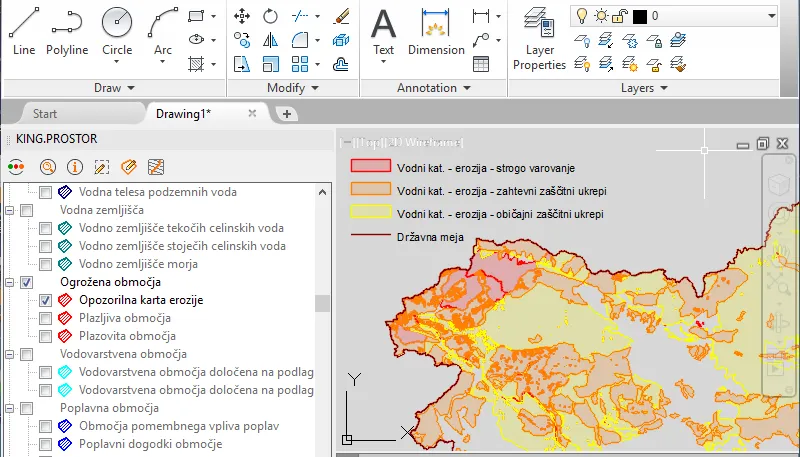Uncheck Opozorilna karta erozije layer
The height and width of the screenshot is (457, 800).
(x=45, y=300)
